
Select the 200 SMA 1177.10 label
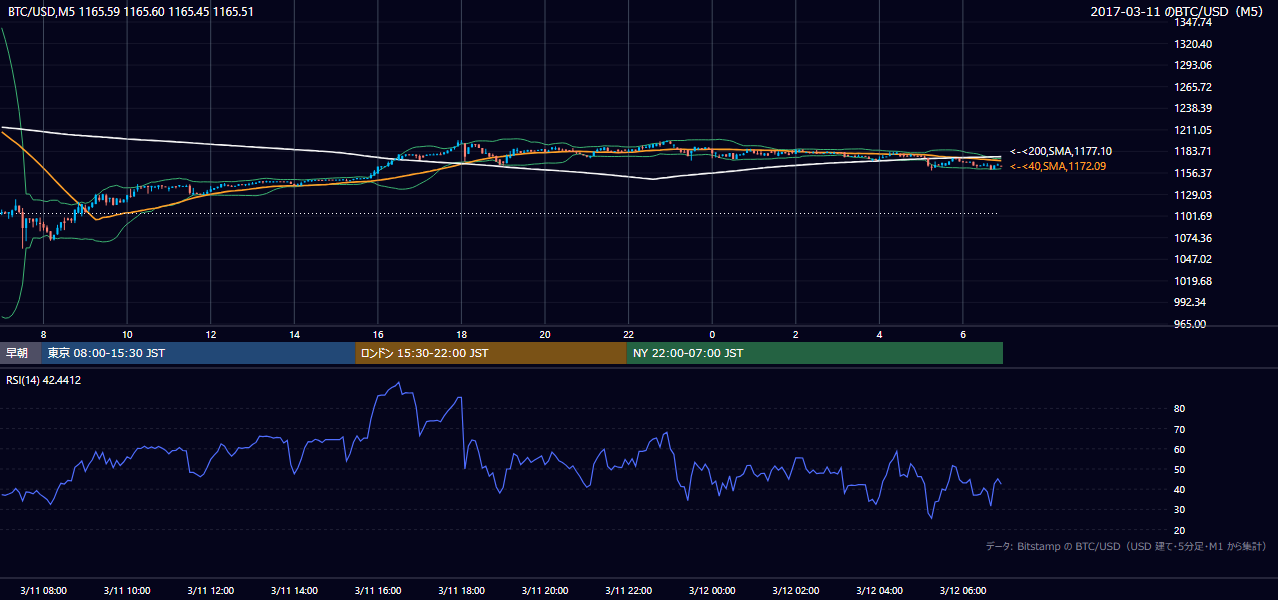click(x=1060, y=151)
